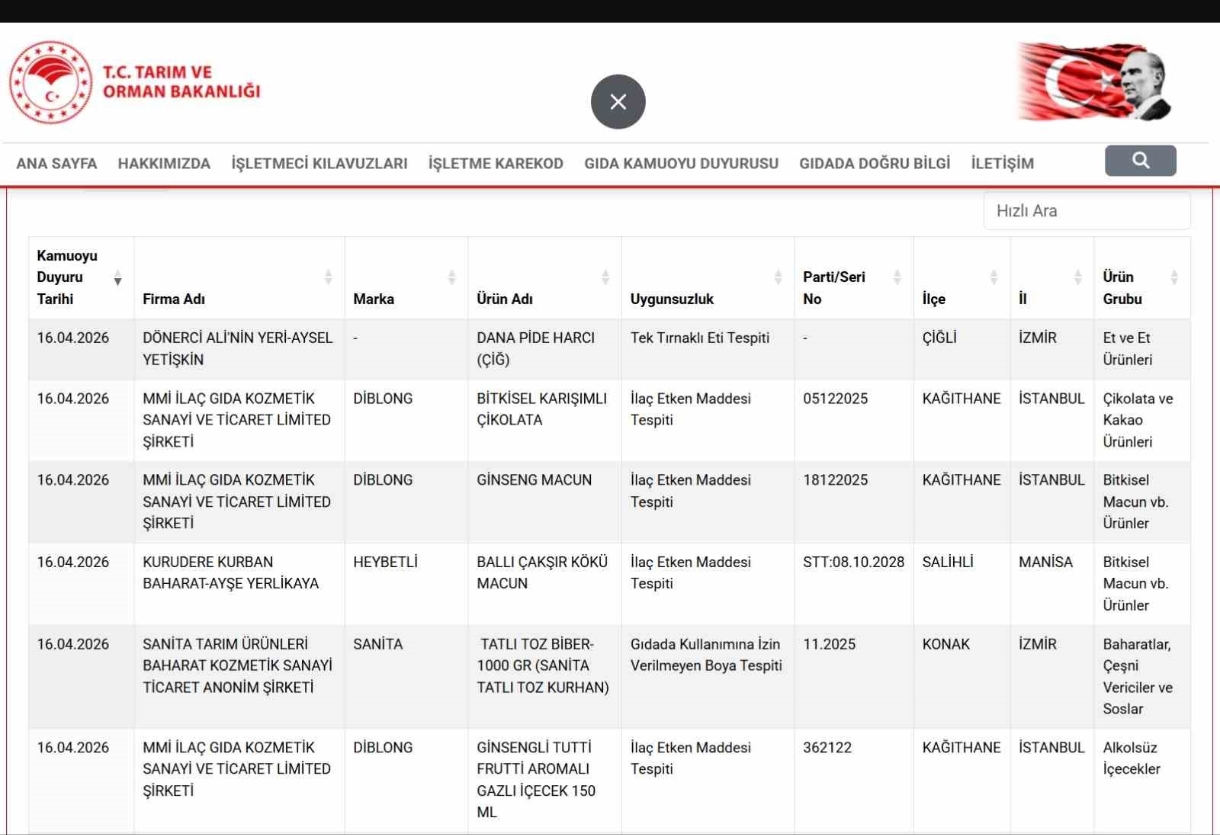Sort table by İl column
This screenshot has height=835, width=1220.
pos(1077,278)
